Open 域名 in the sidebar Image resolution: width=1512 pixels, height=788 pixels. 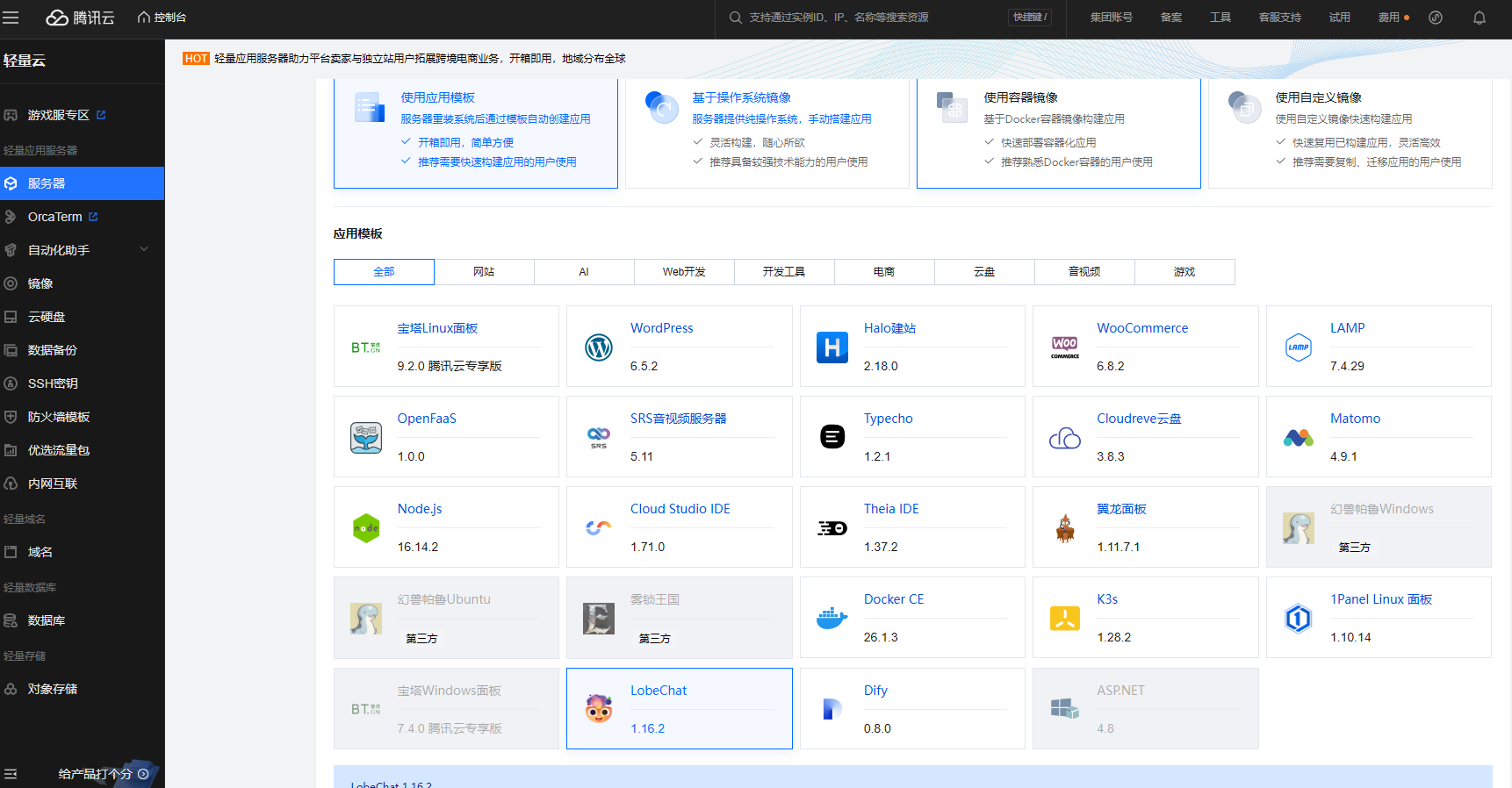click(83, 552)
